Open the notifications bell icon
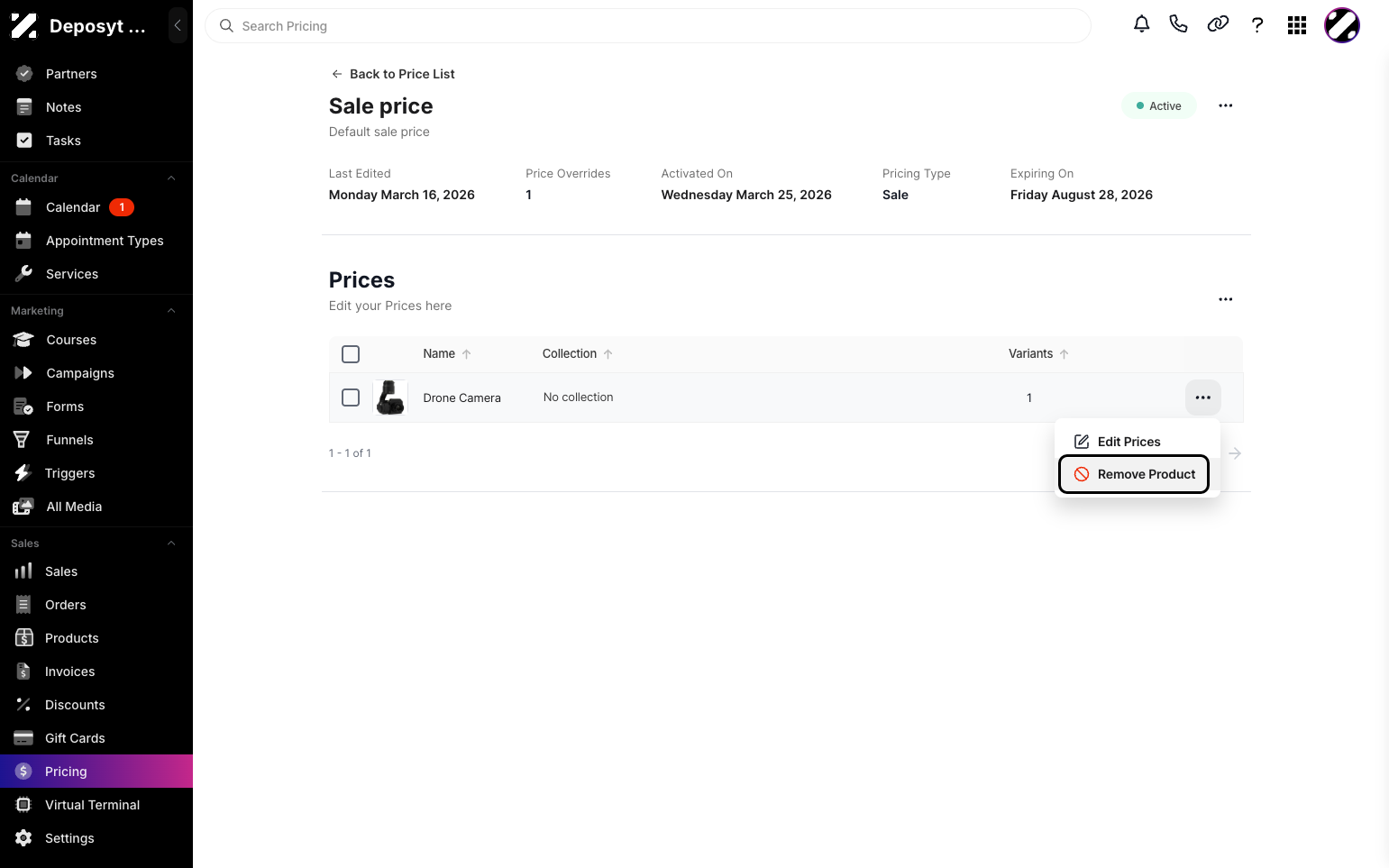Screen dimensions: 1389x868 (1141, 24)
